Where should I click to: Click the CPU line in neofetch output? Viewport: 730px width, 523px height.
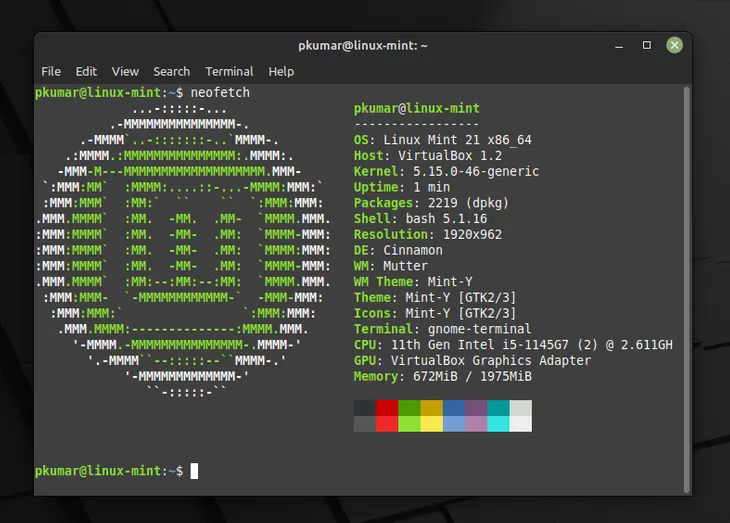click(x=513, y=345)
